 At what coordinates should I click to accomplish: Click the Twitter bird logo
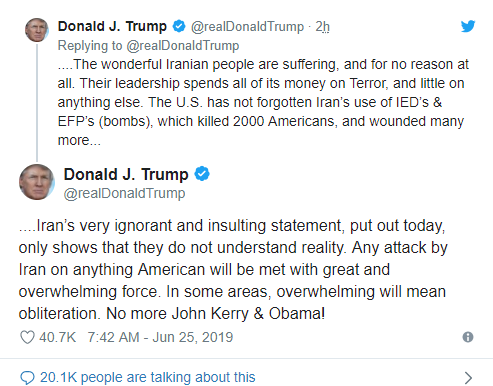[468, 26]
